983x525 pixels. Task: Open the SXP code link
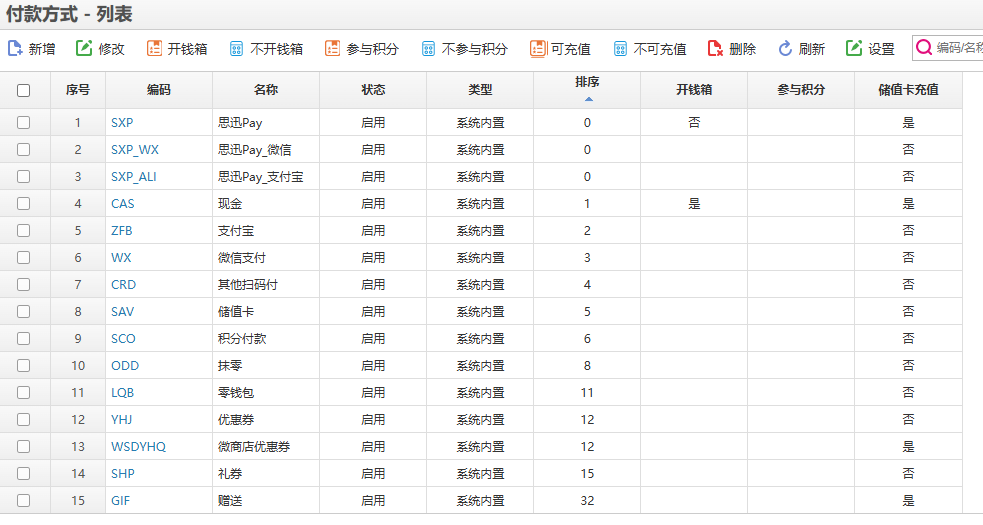coord(122,122)
